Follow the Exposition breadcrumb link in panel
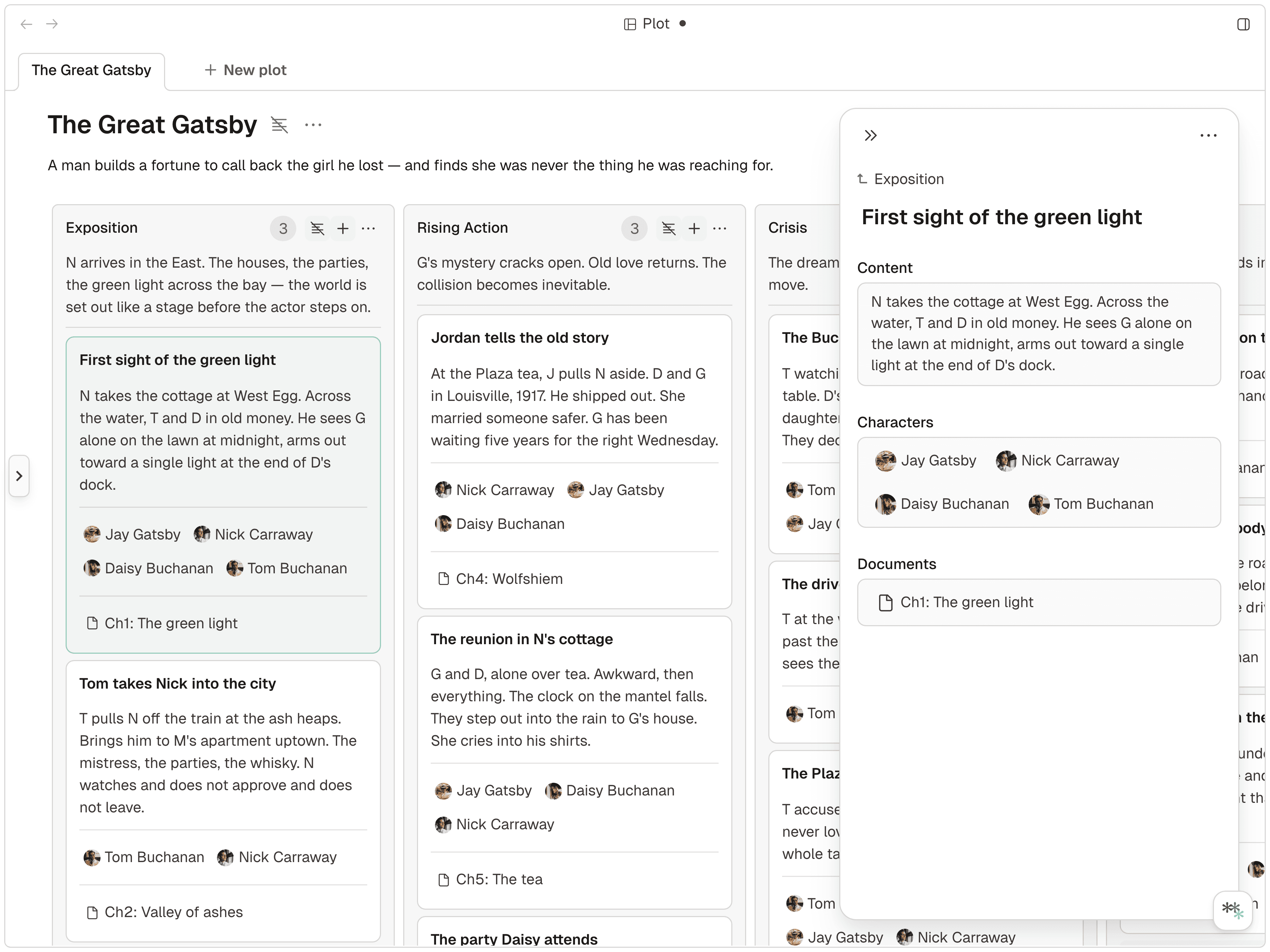1270x952 pixels. [908, 179]
